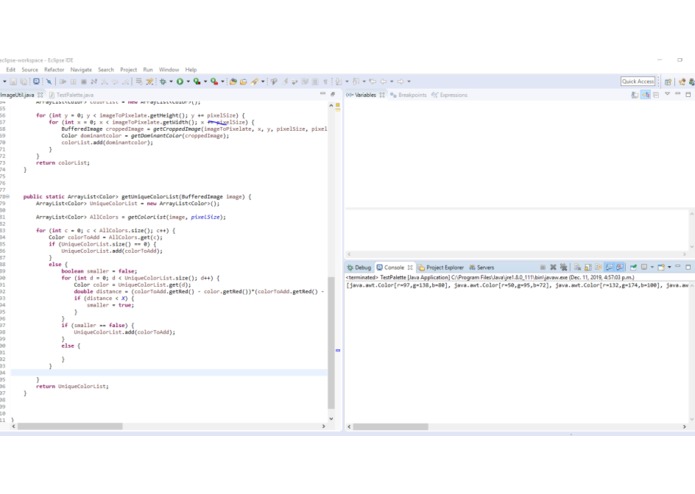This screenshot has width=695, height=494.
Task: Open the Run menu
Action: 148,70
